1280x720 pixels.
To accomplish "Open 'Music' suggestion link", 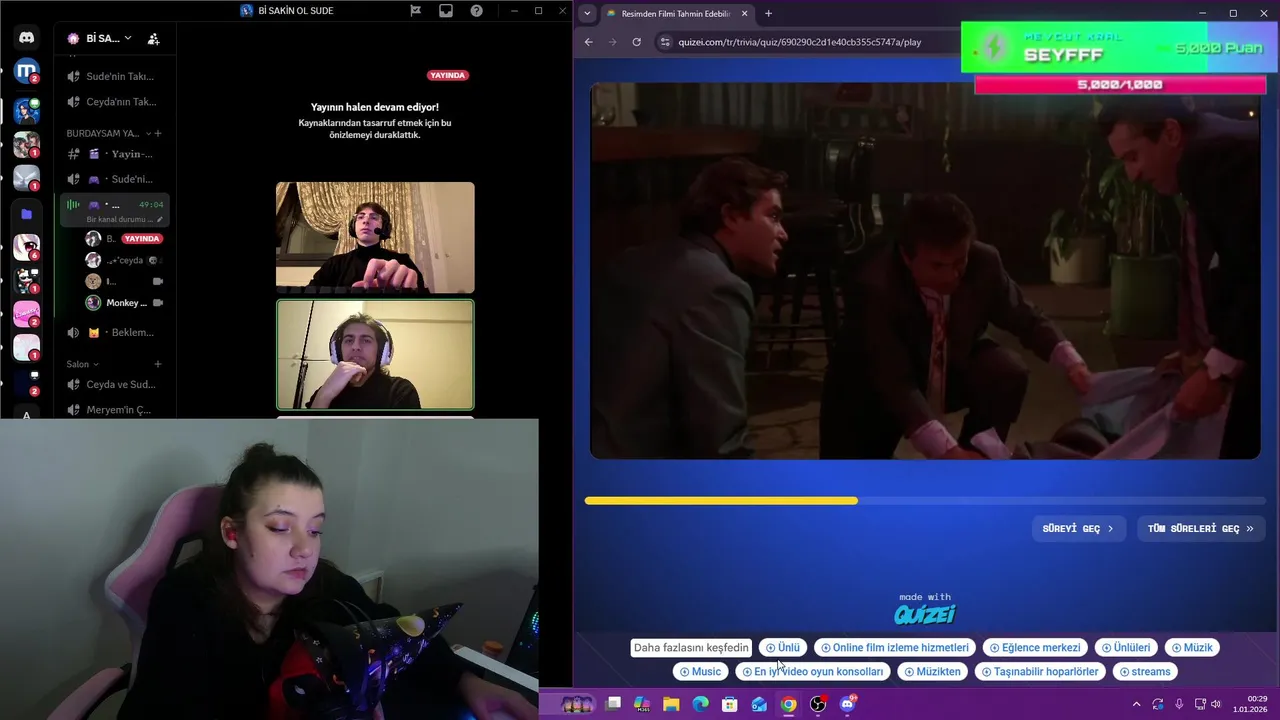I will [x=700, y=672].
